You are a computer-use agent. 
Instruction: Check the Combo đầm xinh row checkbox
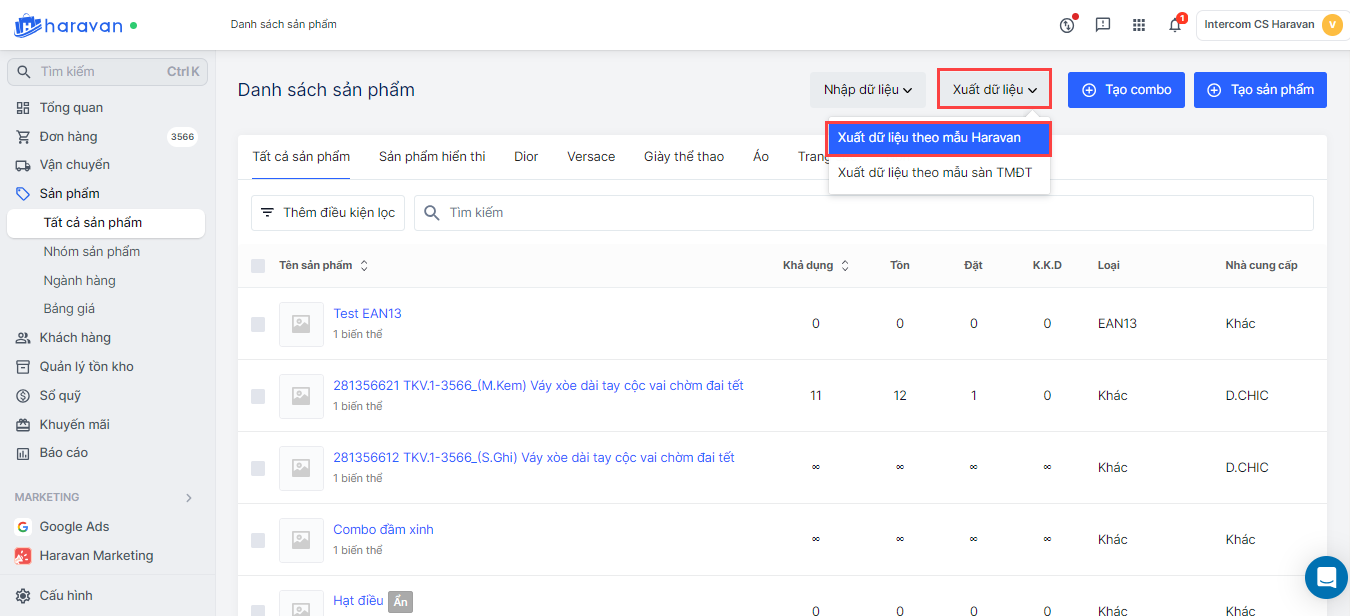tap(258, 540)
